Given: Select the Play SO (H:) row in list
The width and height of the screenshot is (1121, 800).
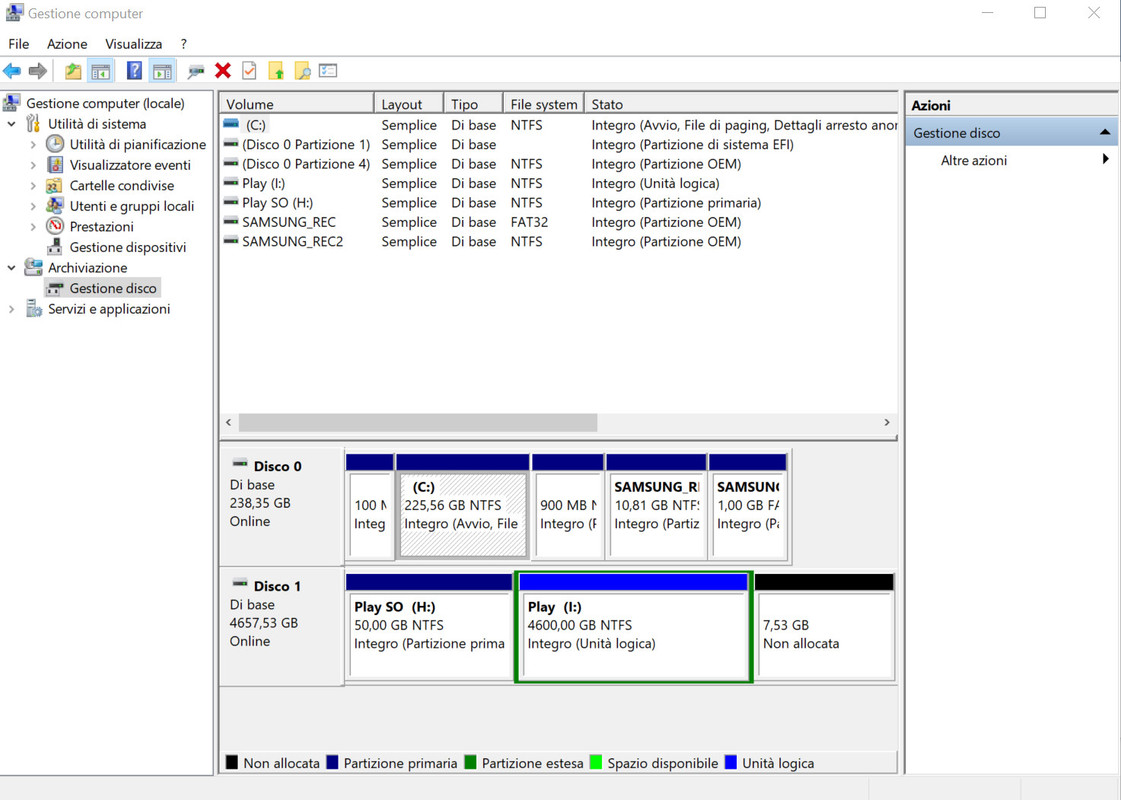Looking at the screenshot, I should (558, 203).
